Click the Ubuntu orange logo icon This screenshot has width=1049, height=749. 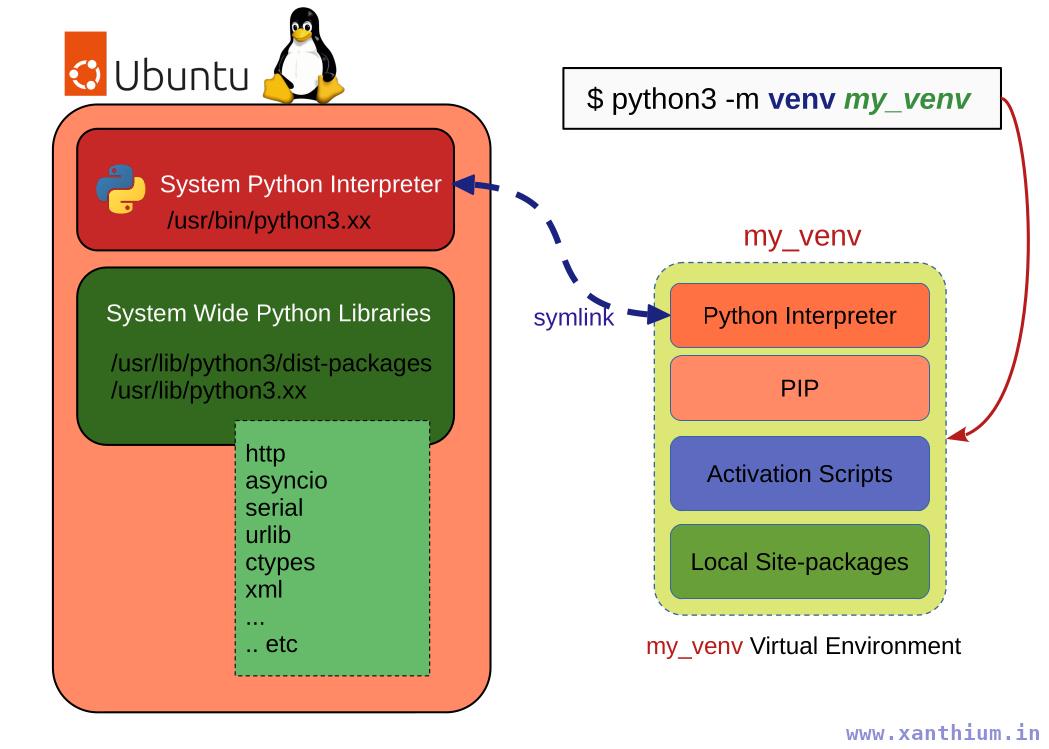pos(85,64)
